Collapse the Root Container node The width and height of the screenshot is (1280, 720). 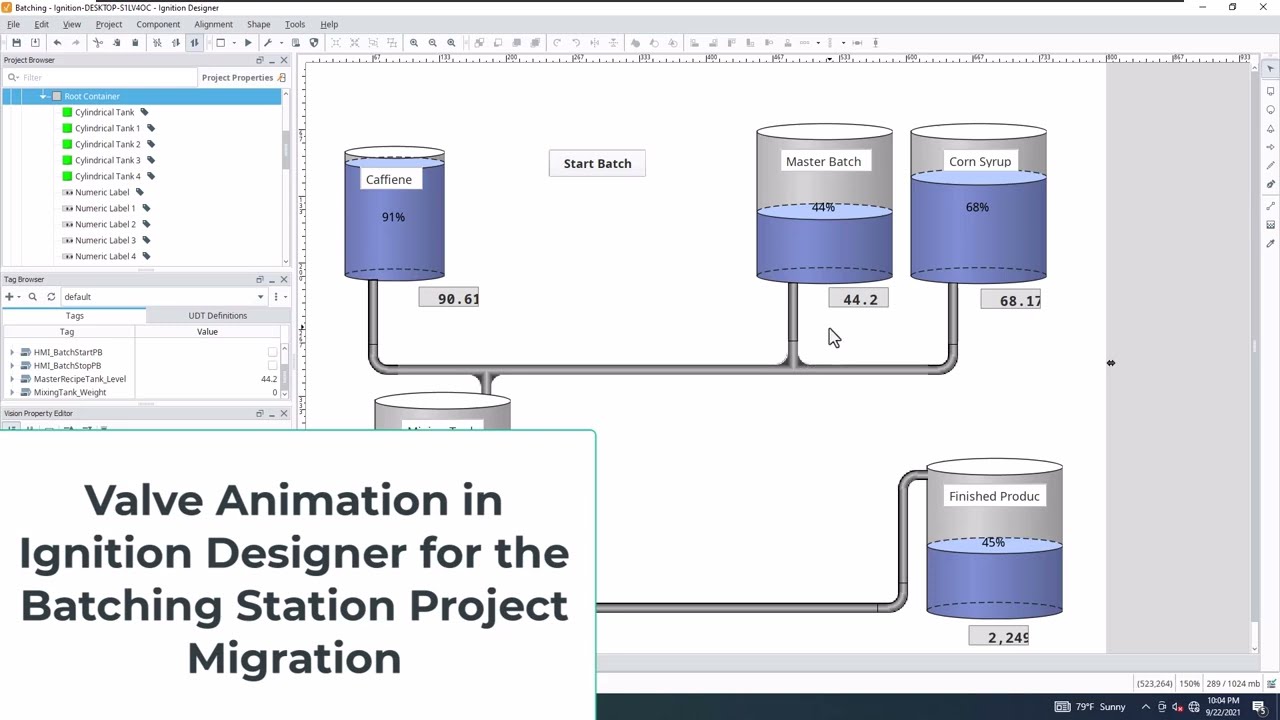coord(43,96)
